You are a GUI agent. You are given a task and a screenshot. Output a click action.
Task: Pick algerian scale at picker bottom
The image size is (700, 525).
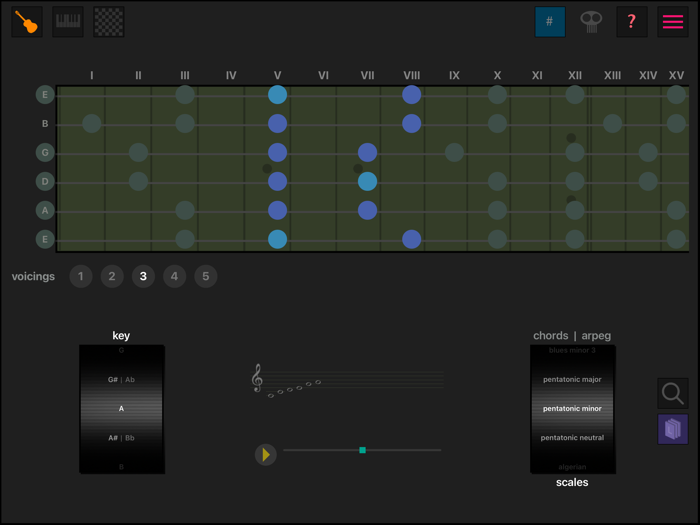572,467
